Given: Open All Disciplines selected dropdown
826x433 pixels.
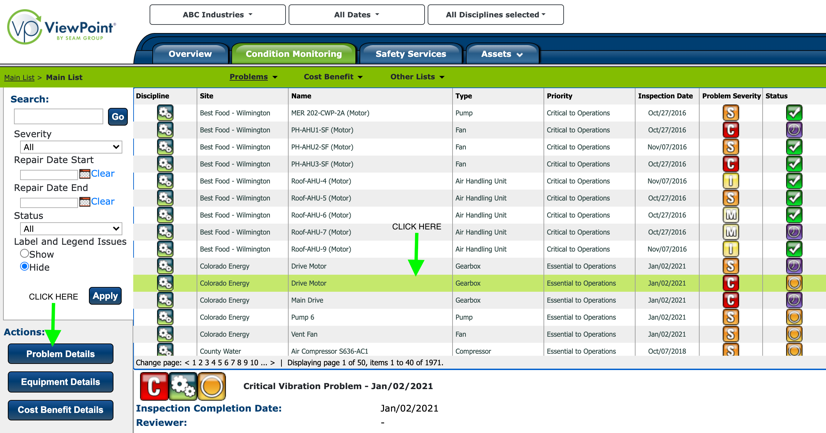Looking at the screenshot, I should coord(496,15).
